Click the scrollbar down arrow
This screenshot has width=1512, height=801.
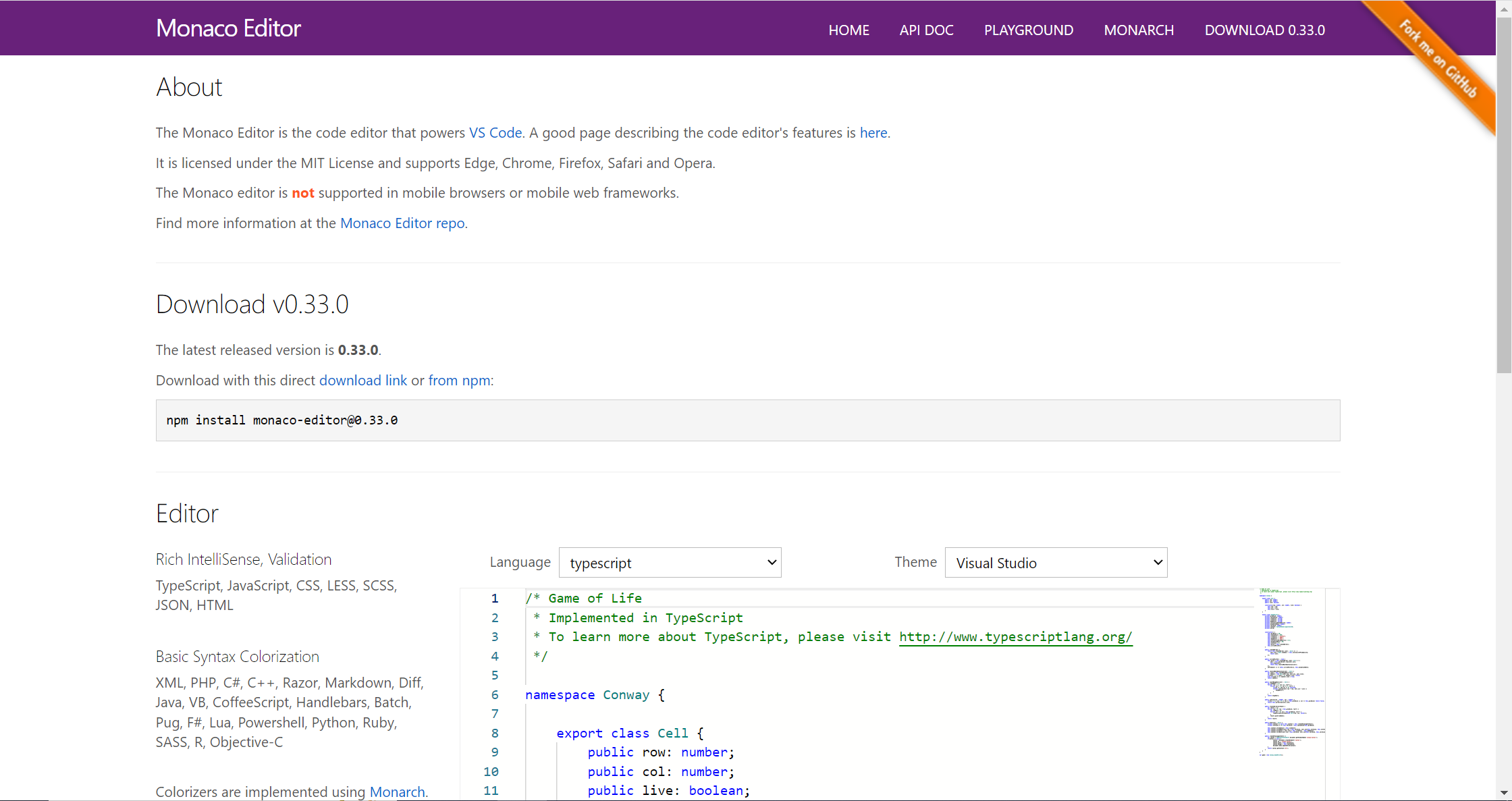[1504, 793]
